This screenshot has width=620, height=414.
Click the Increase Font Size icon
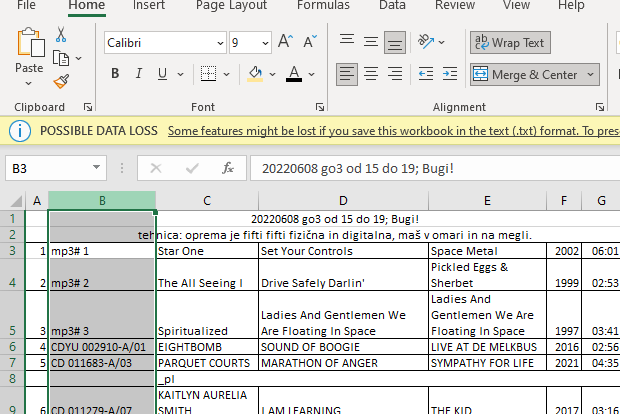[285, 43]
